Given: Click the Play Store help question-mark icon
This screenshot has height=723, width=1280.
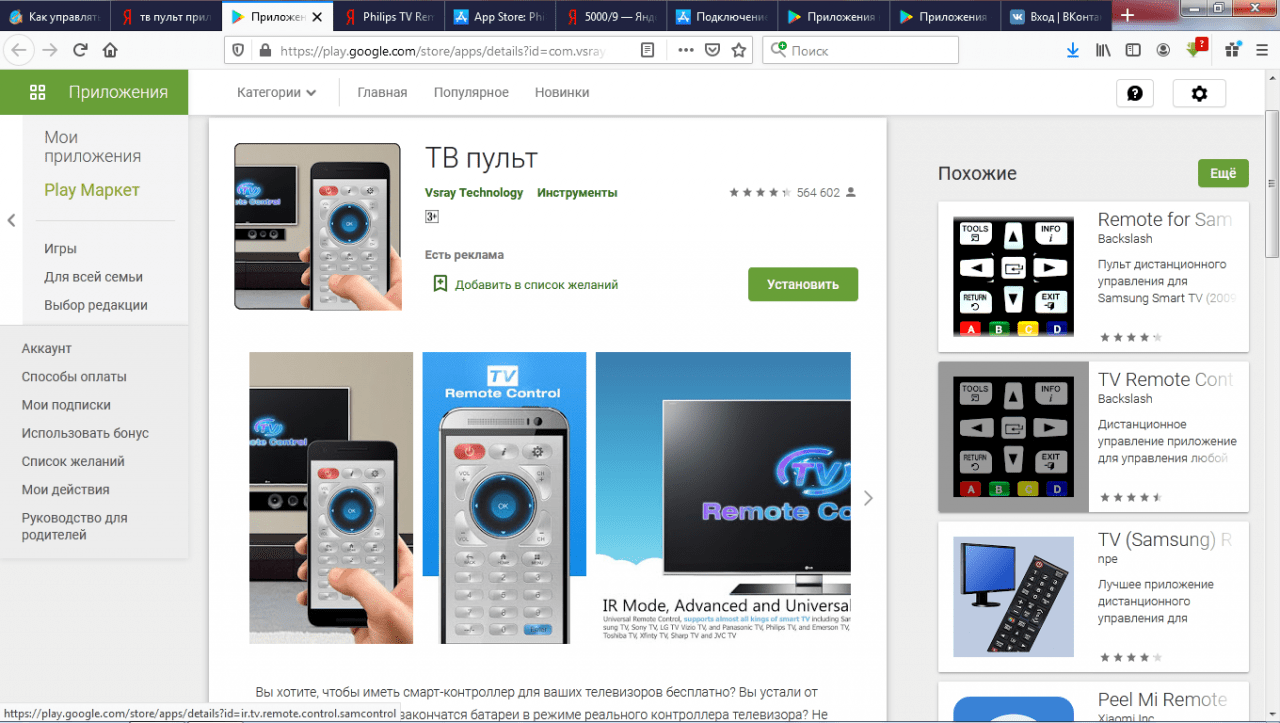Looking at the screenshot, I should point(1134,93).
